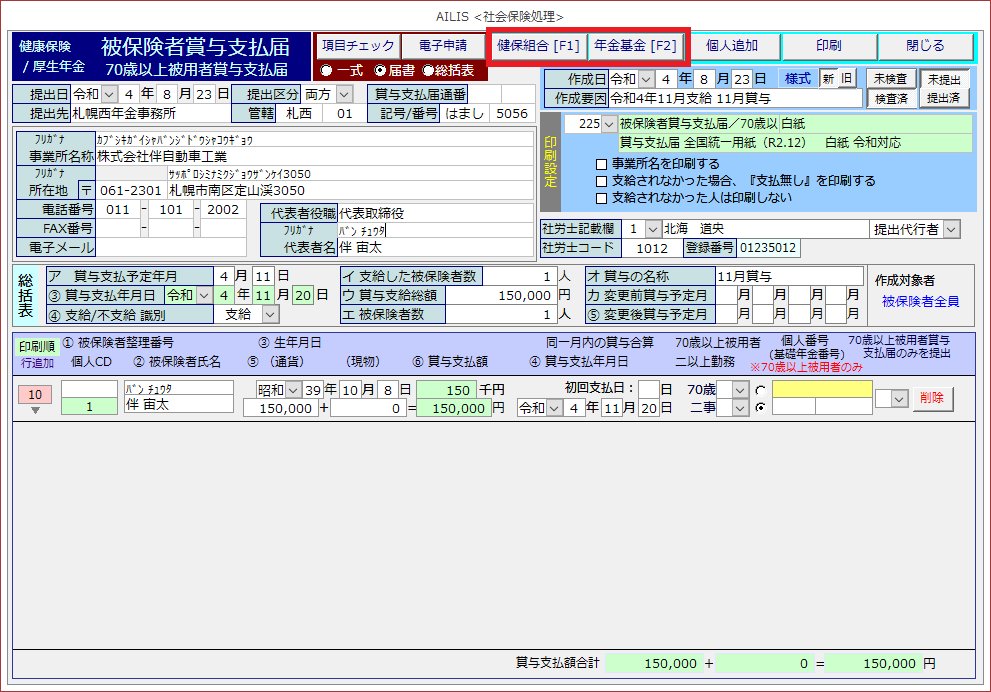Open the 支給/不支給 識別 dropdown
This screenshot has height=692, width=991.
[270, 314]
